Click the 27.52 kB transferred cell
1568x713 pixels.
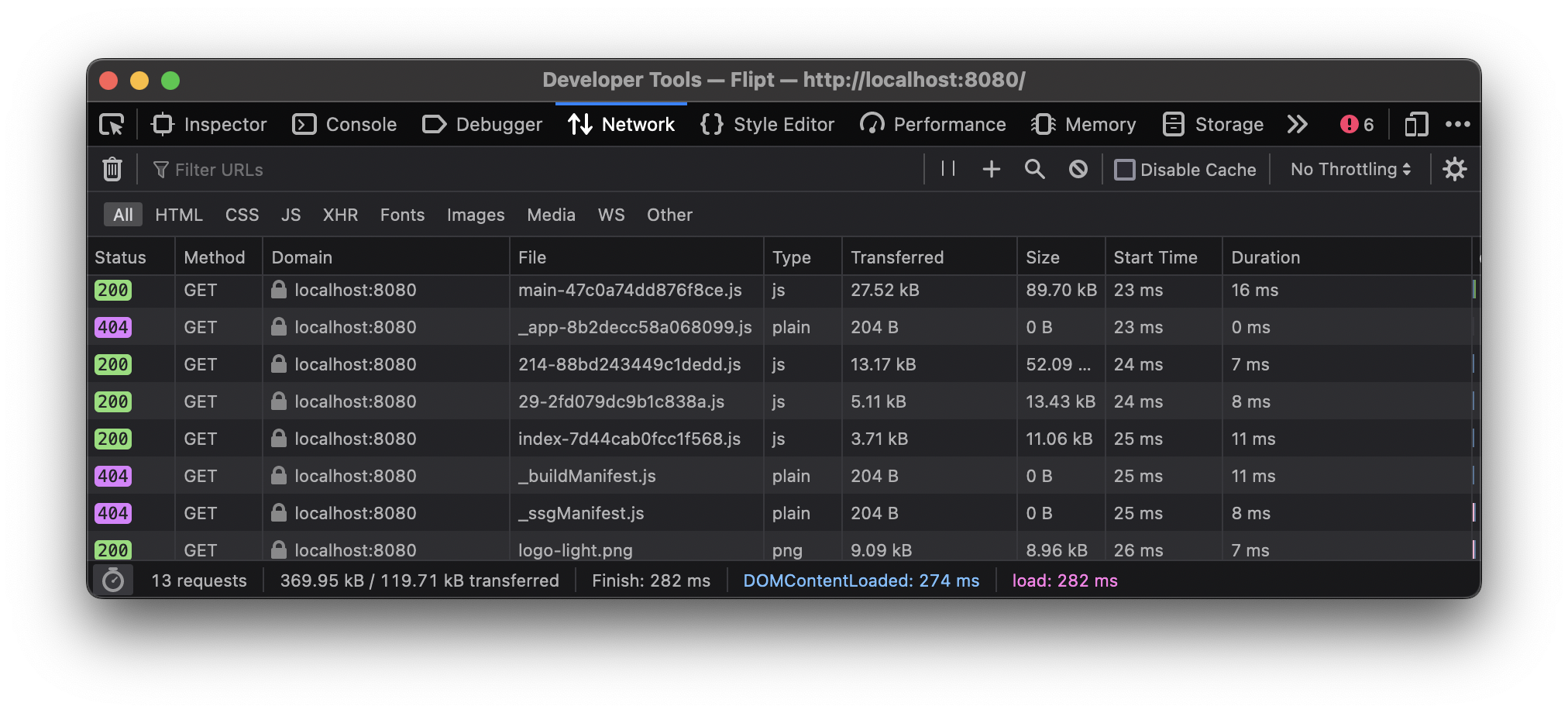(x=885, y=290)
